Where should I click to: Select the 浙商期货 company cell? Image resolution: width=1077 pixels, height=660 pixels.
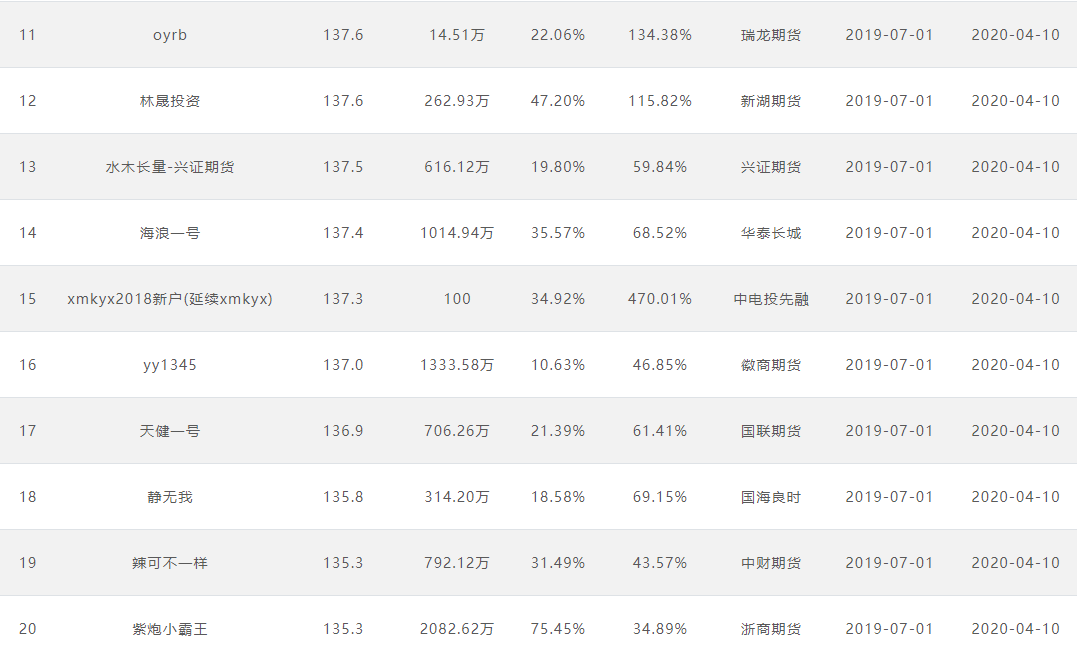coord(771,628)
